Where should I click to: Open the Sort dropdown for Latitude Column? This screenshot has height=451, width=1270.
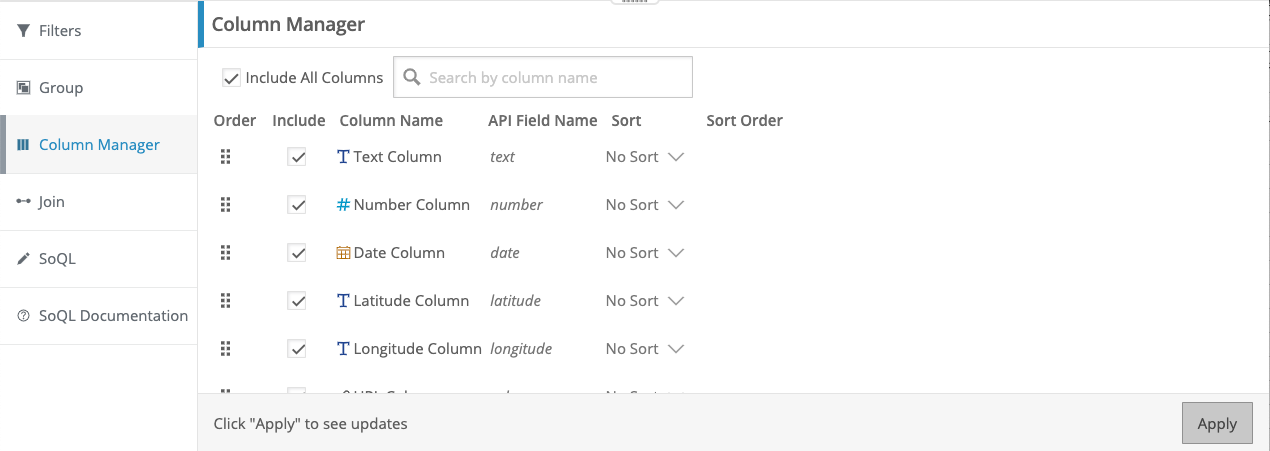(x=645, y=301)
